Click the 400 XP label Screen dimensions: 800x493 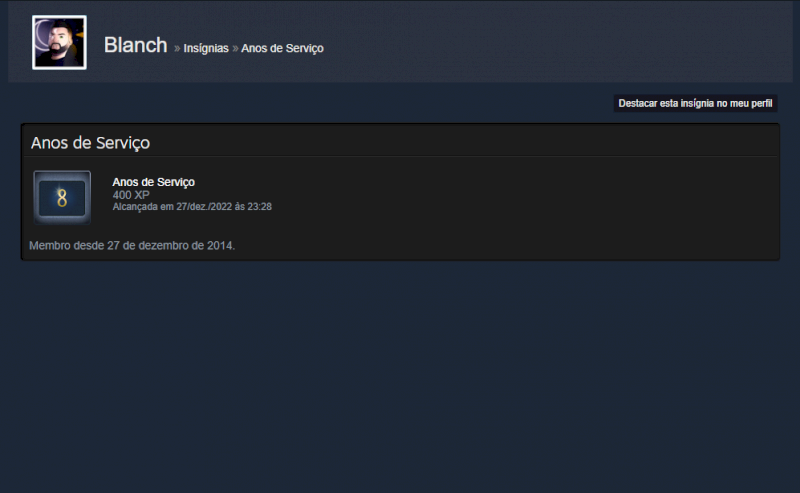[131, 195]
